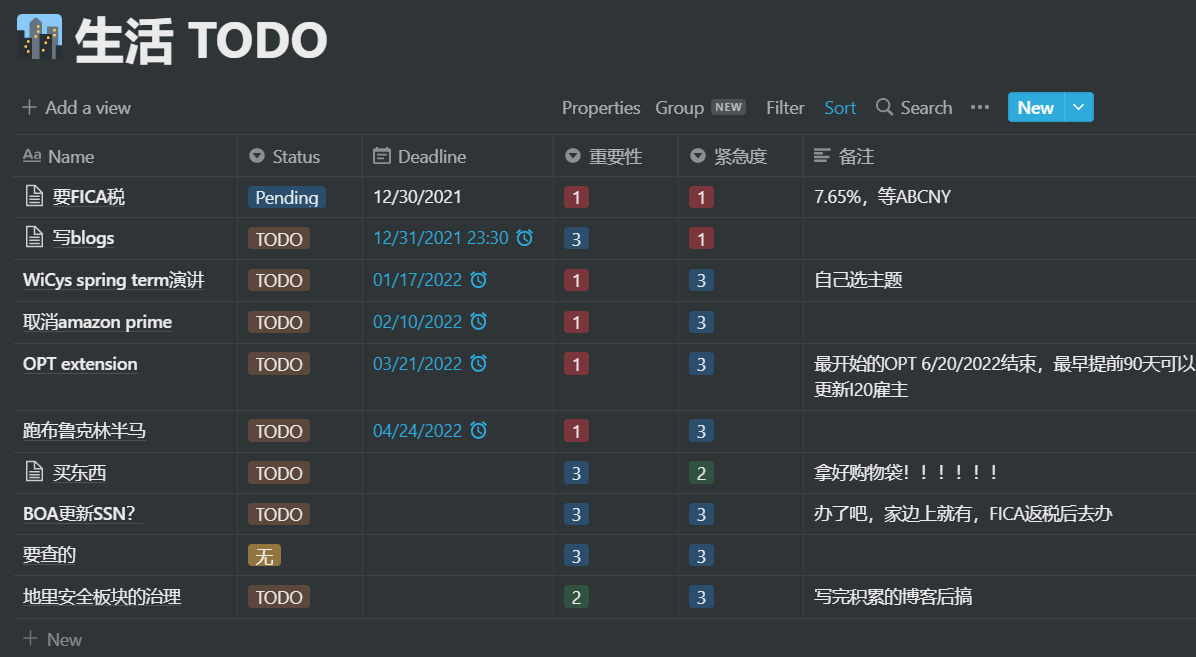
Task: Click the document icon next to 买东西
Action: (x=35, y=472)
